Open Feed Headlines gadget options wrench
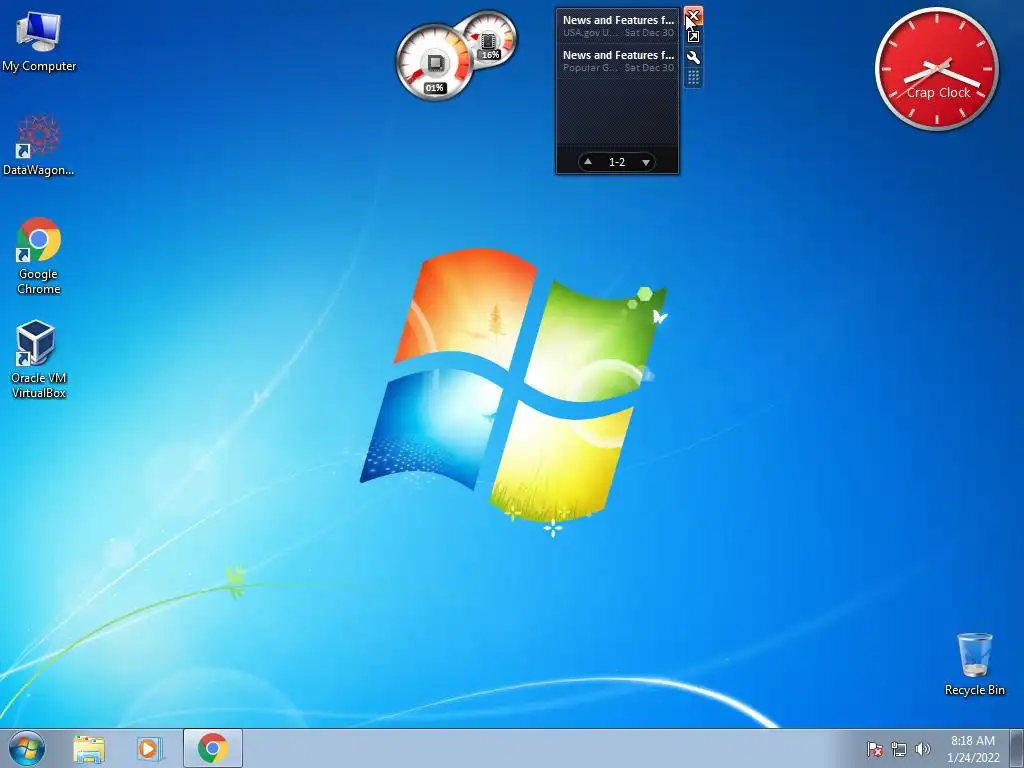 [x=693, y=57]
